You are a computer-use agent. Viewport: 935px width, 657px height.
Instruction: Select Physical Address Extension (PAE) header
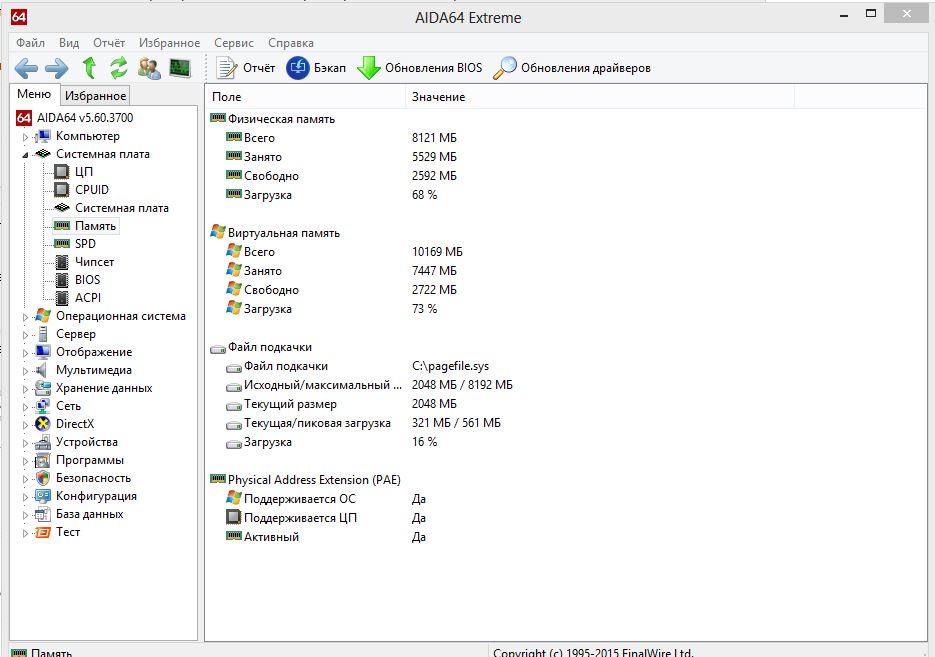[x=314, y=479]
